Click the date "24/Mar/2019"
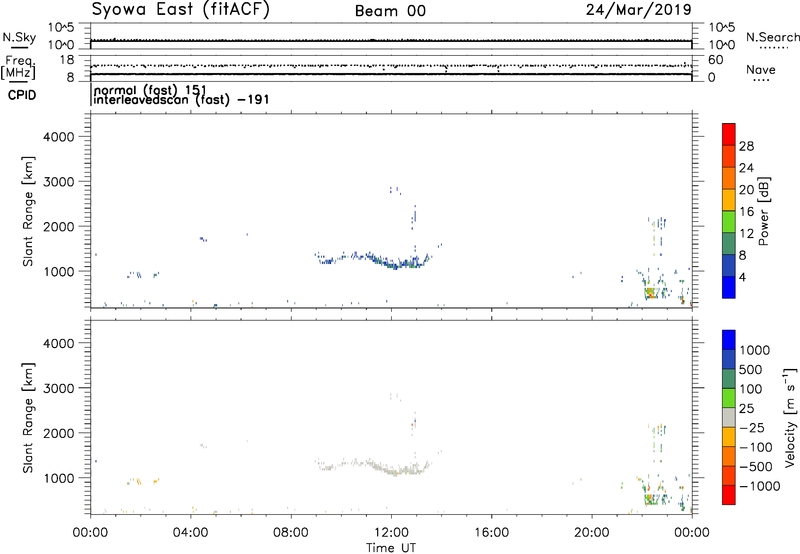The image size is (800, 554). pos(638,10)
